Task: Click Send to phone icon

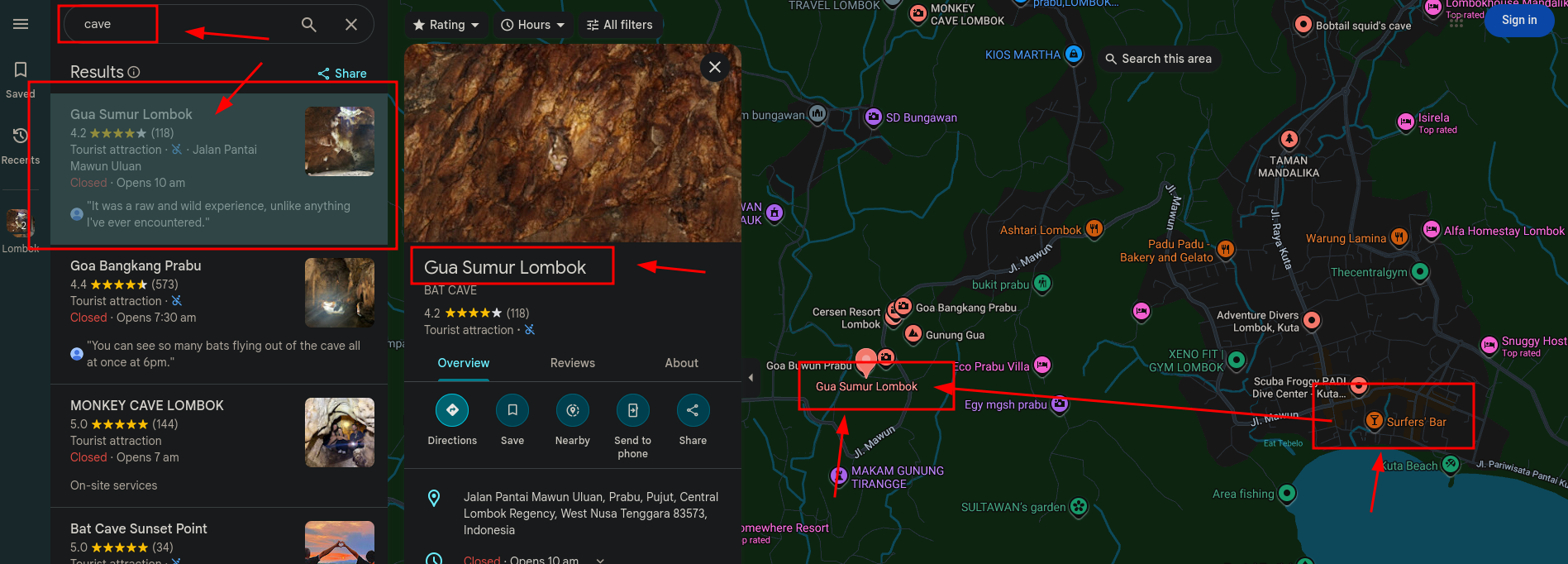Action: (x=632, y=410)
